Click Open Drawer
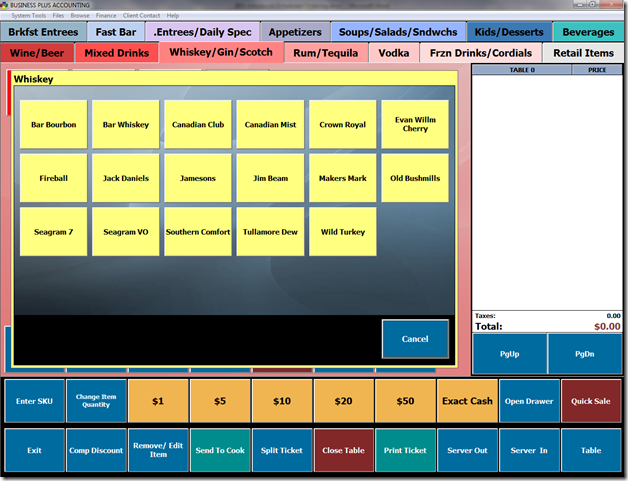 pos(529,401)
